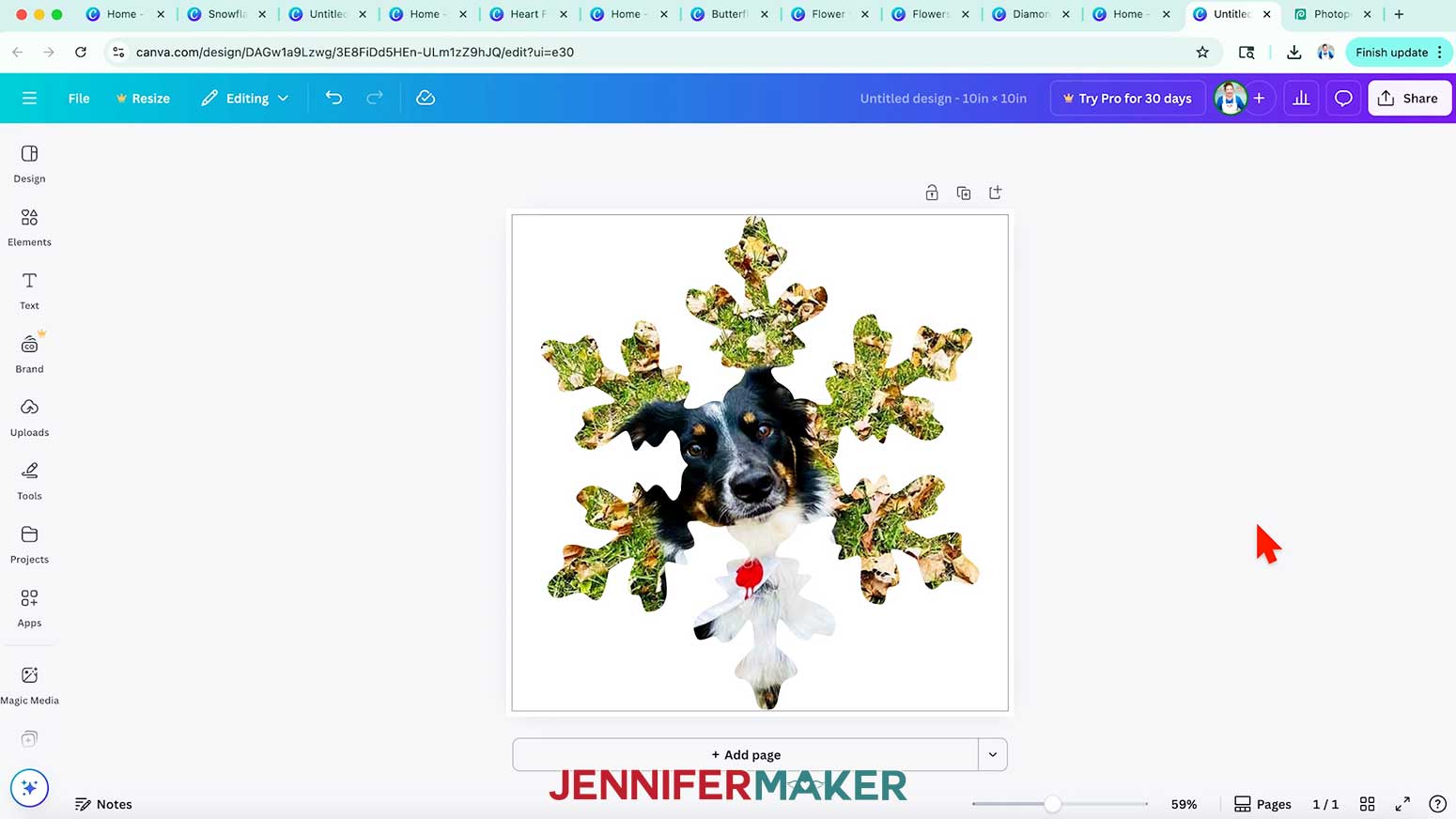This screenshot has width=1456, height=819.
Task: Click Try Pro for 30 days
Action: [1127, 98]
